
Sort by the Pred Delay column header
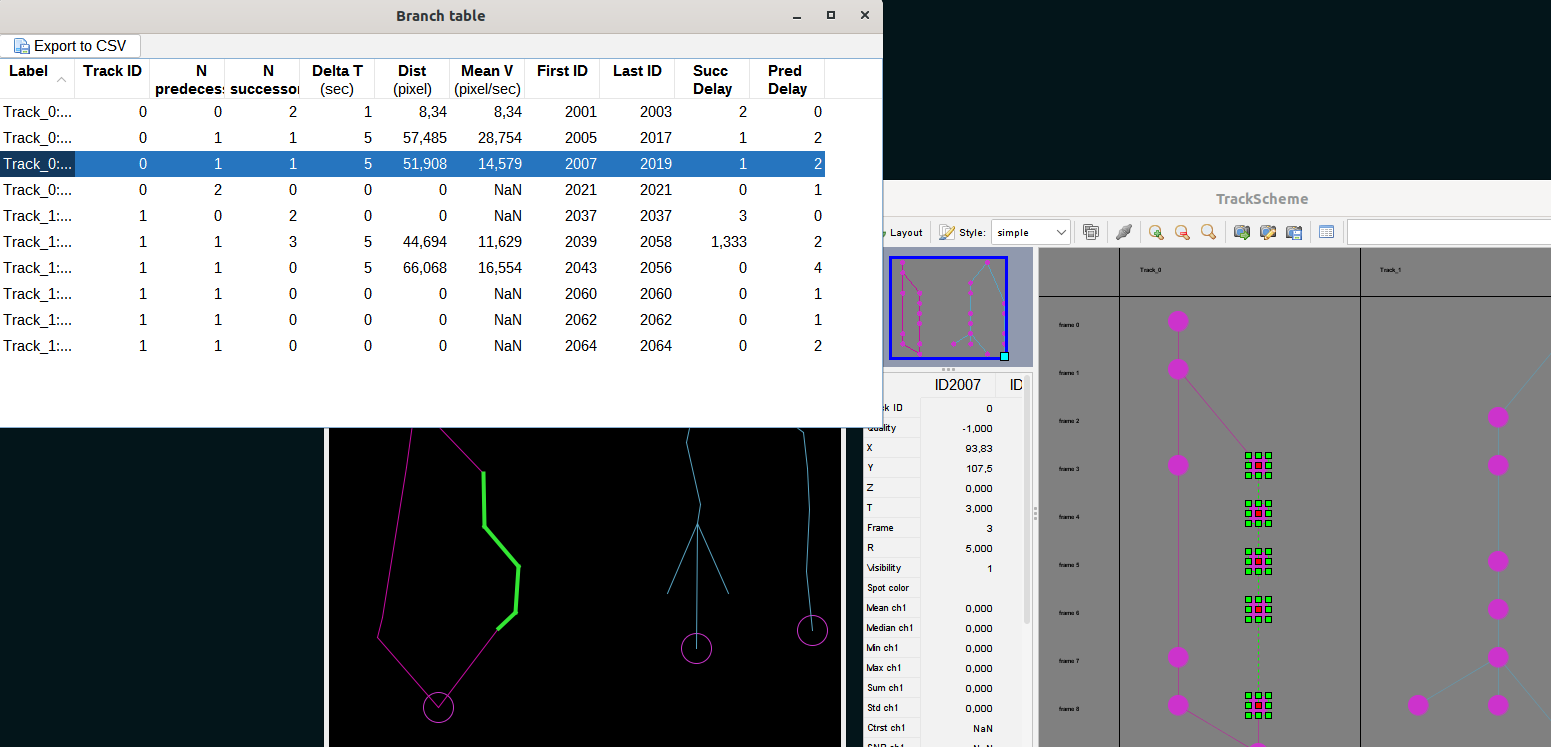(787, 79)
